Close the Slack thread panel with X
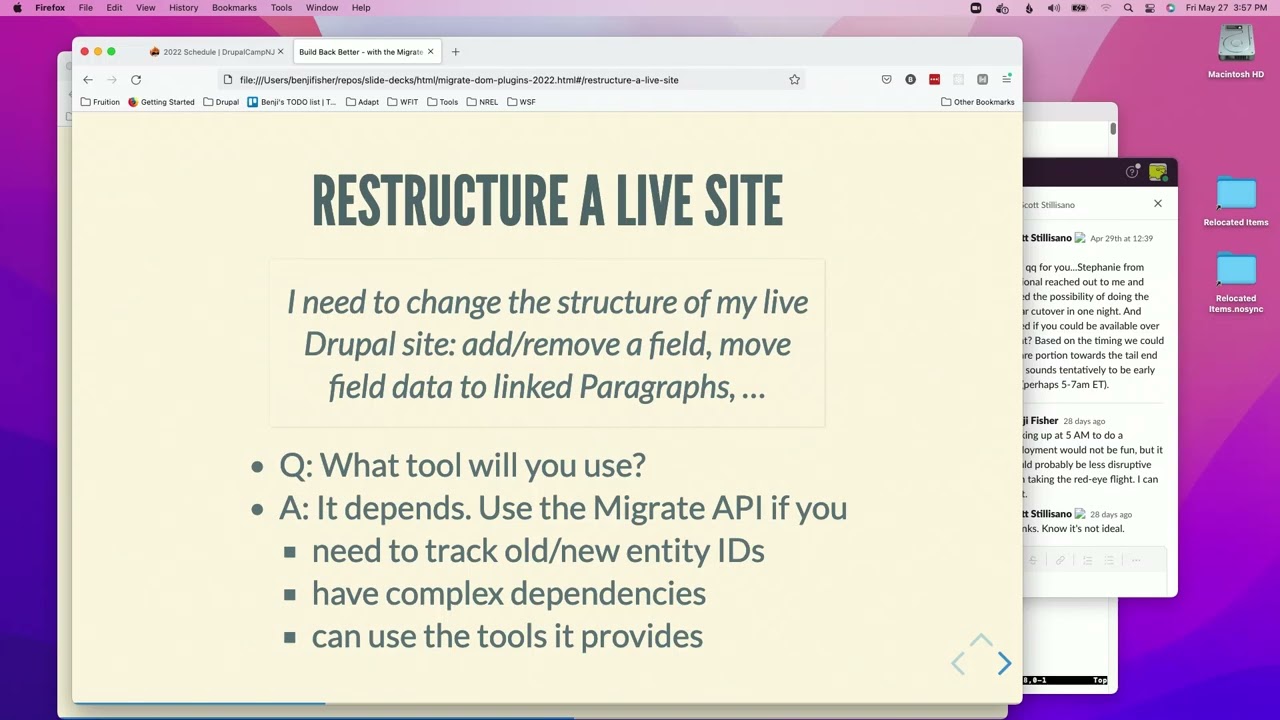Screen dimensions: 1280x720 coord(1158,204)
